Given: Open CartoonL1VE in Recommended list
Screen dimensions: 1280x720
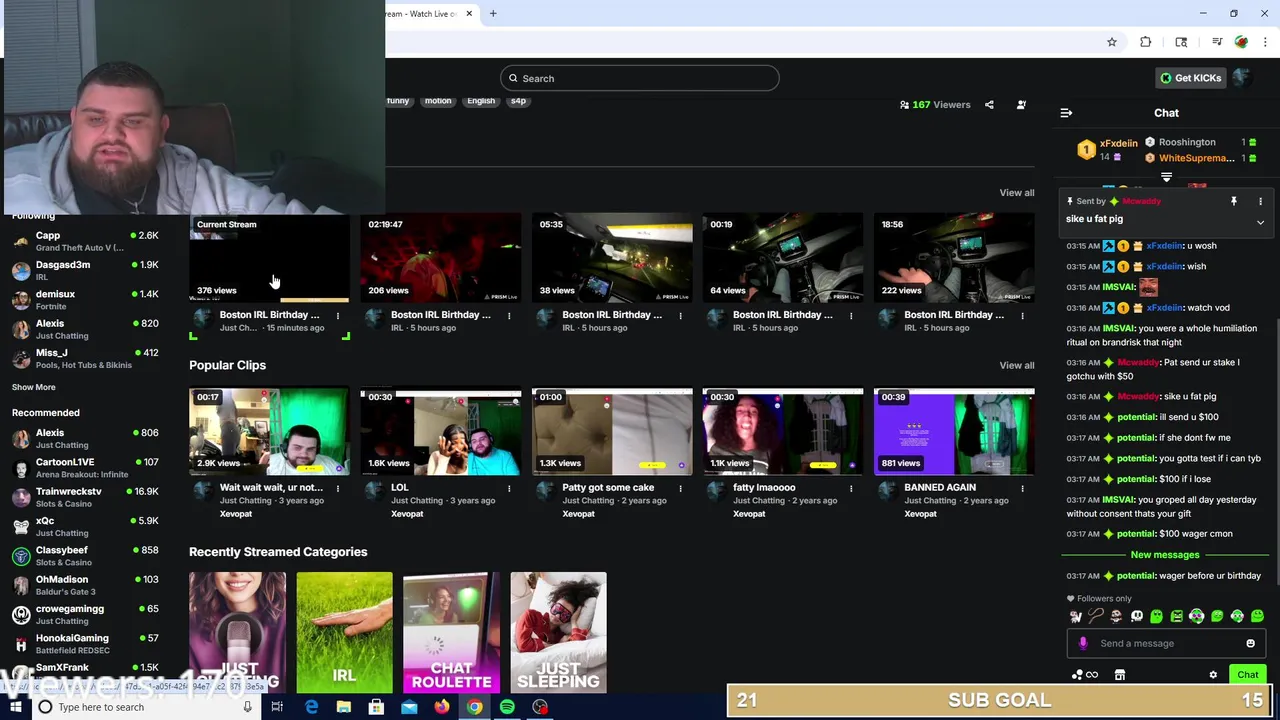Looking at the screenshot, I should [x=85, y=468].
